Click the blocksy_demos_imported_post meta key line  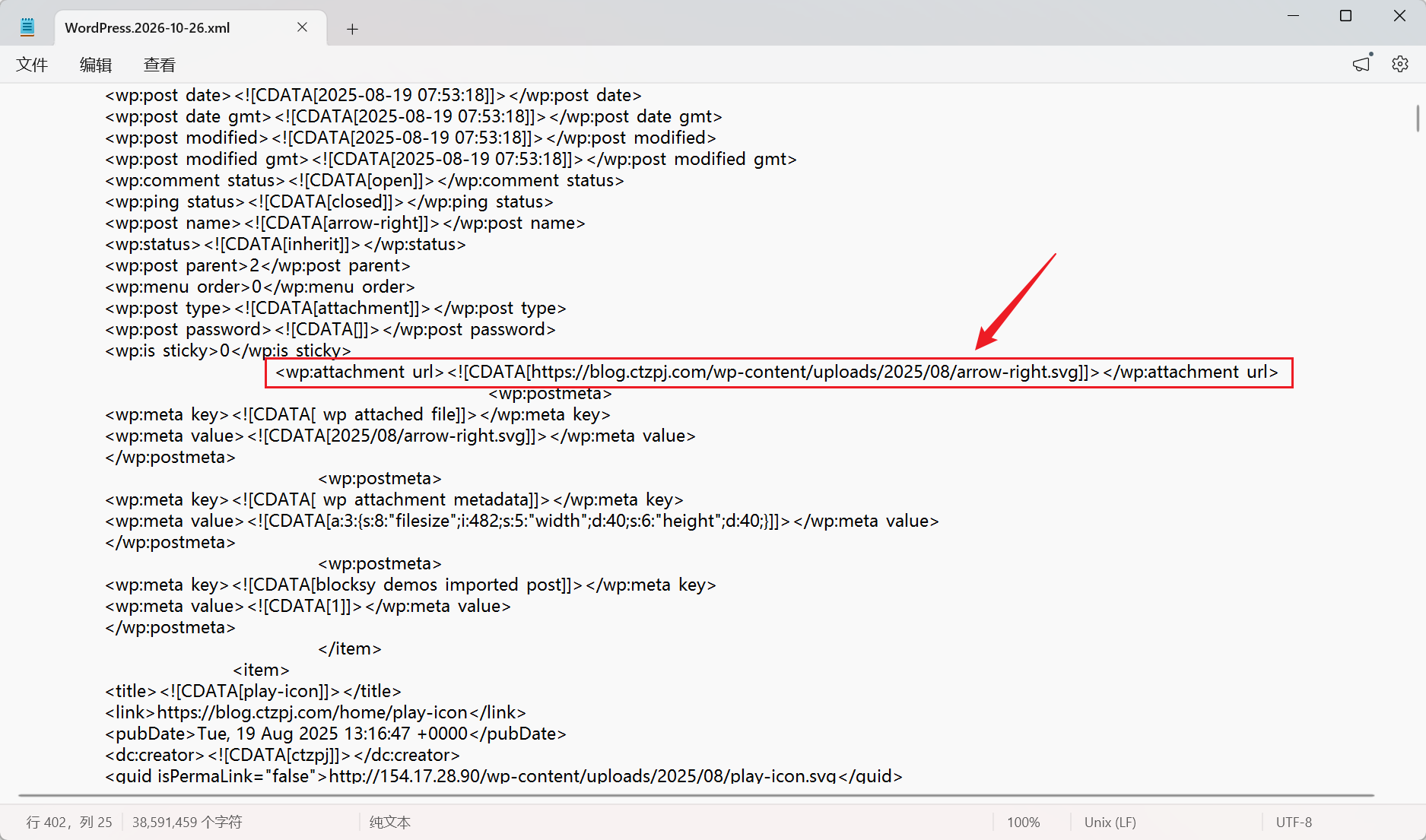(x=411, y=585)
